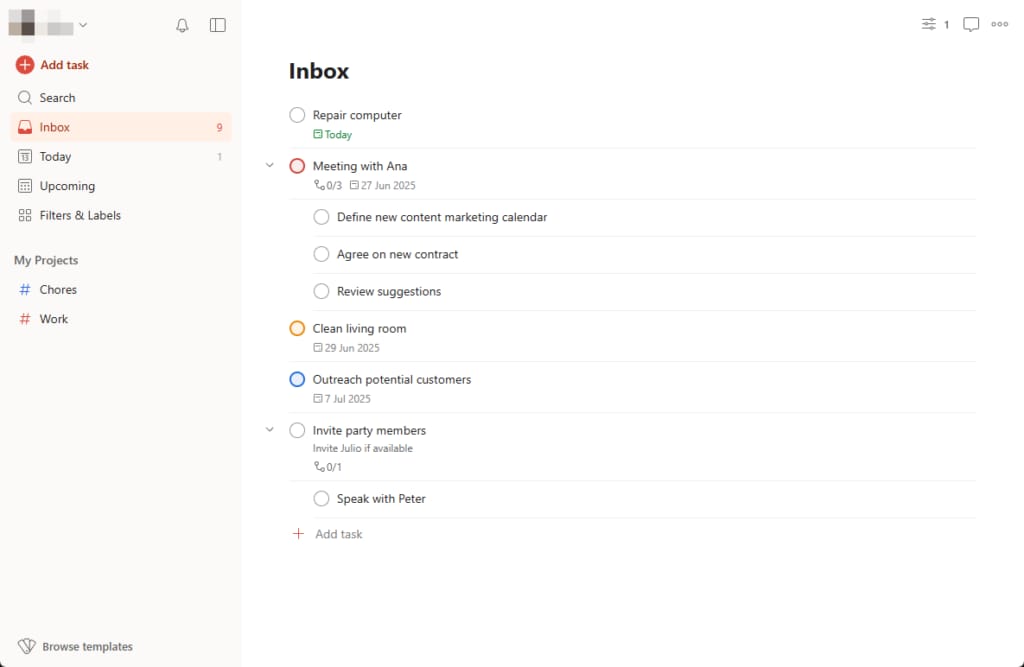Open the Chores project

pyautogui.click(x=60, y=289)
